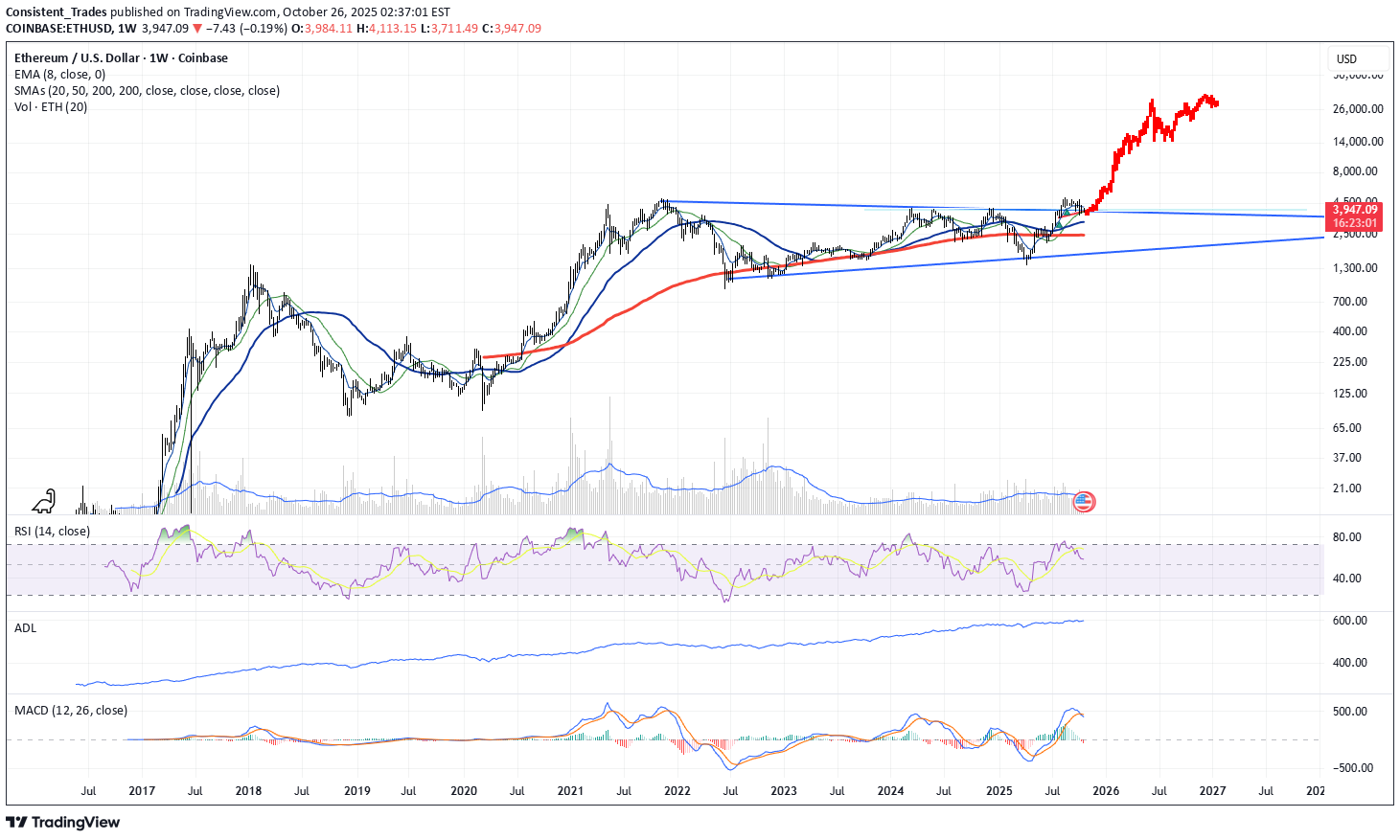This screenshot has height=840, width=1400.
Task: Click the 8,000.00 value on the price axis
Action: 1354,172
